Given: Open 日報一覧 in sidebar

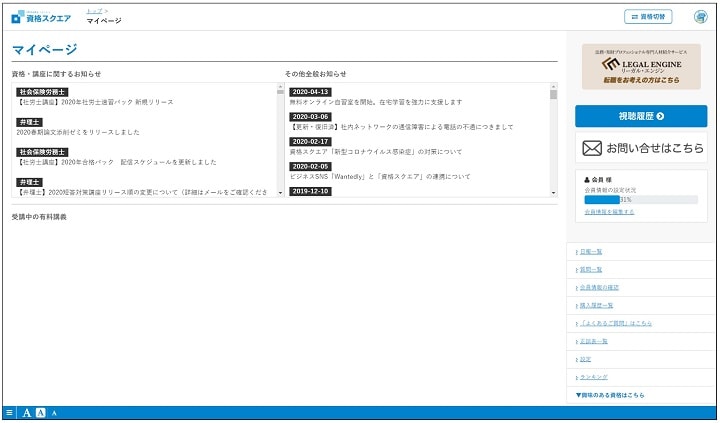Looking at the screenshot, I should (x=591, y=252).
